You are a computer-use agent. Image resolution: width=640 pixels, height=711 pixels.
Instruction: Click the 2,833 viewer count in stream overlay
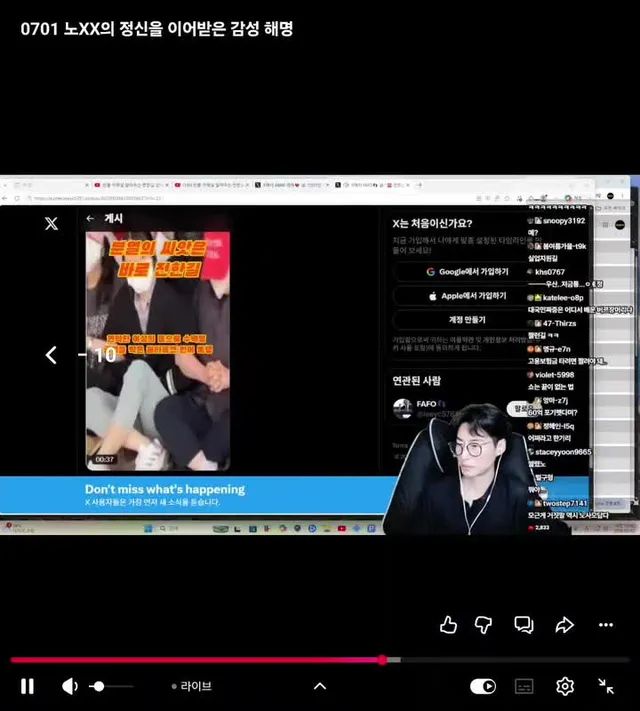542,527
